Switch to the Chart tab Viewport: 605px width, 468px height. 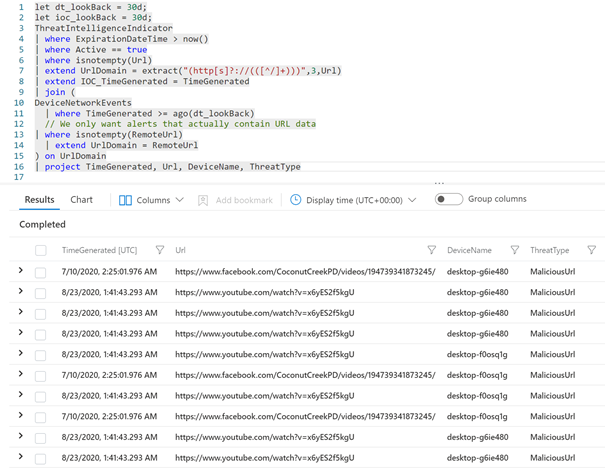tap(82, 200)
